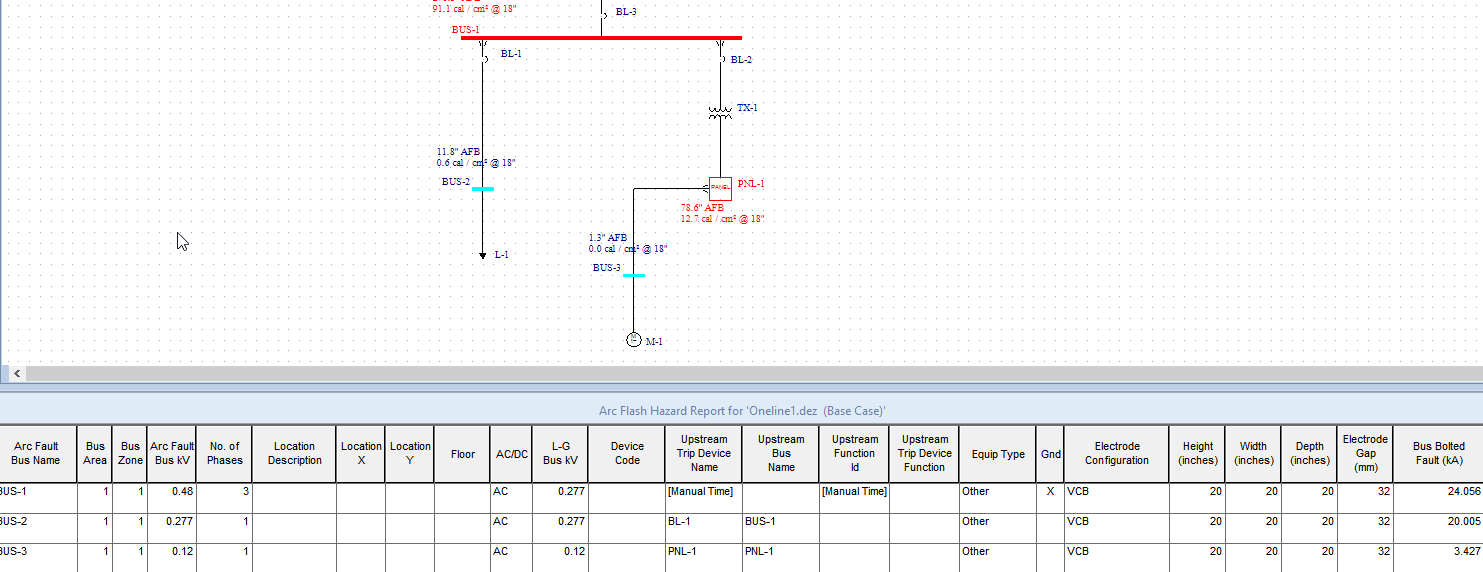1483x572 pixels.
Task: Open Upstream Trip Device cell showing BL-1
Action: click(x=704, y=522)
